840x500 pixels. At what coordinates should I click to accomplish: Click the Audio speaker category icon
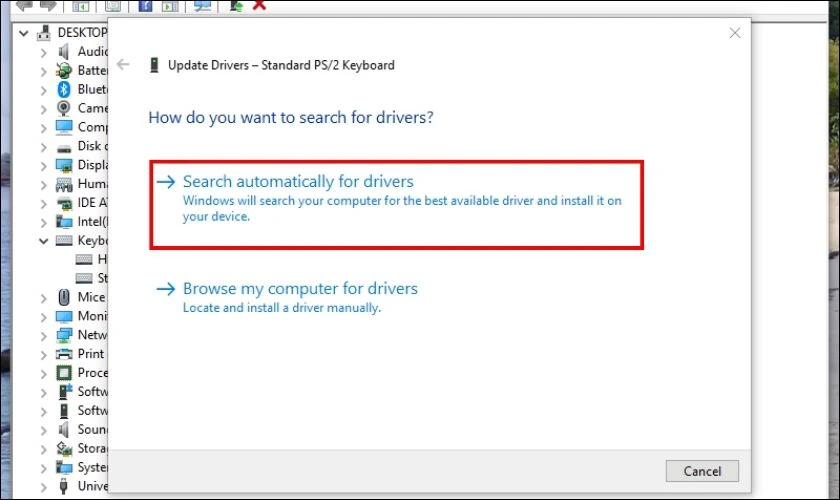tap(64, 51)
